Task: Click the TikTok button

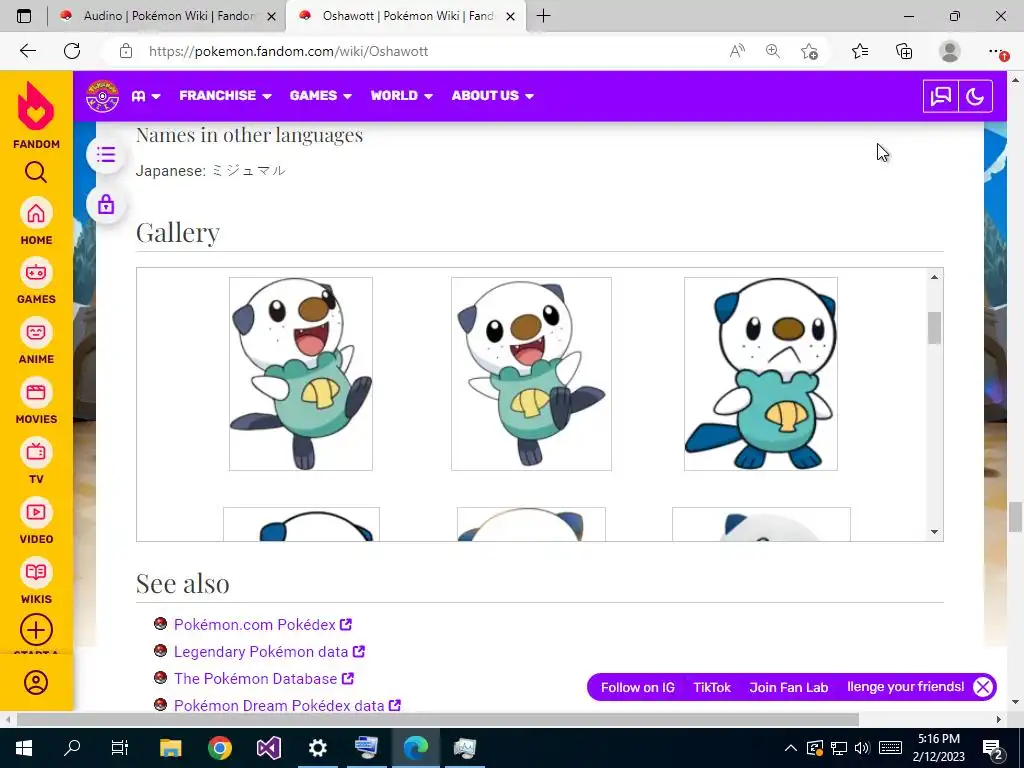Action: [712, 688]
